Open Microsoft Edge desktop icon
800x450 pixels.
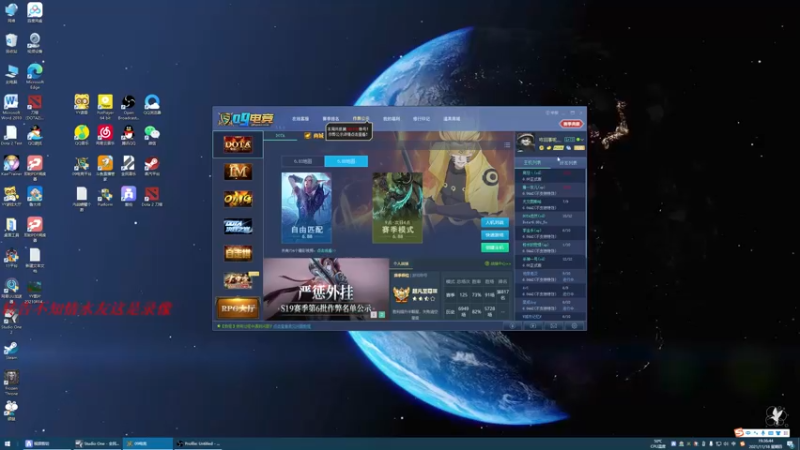click(x=35, y=76)
